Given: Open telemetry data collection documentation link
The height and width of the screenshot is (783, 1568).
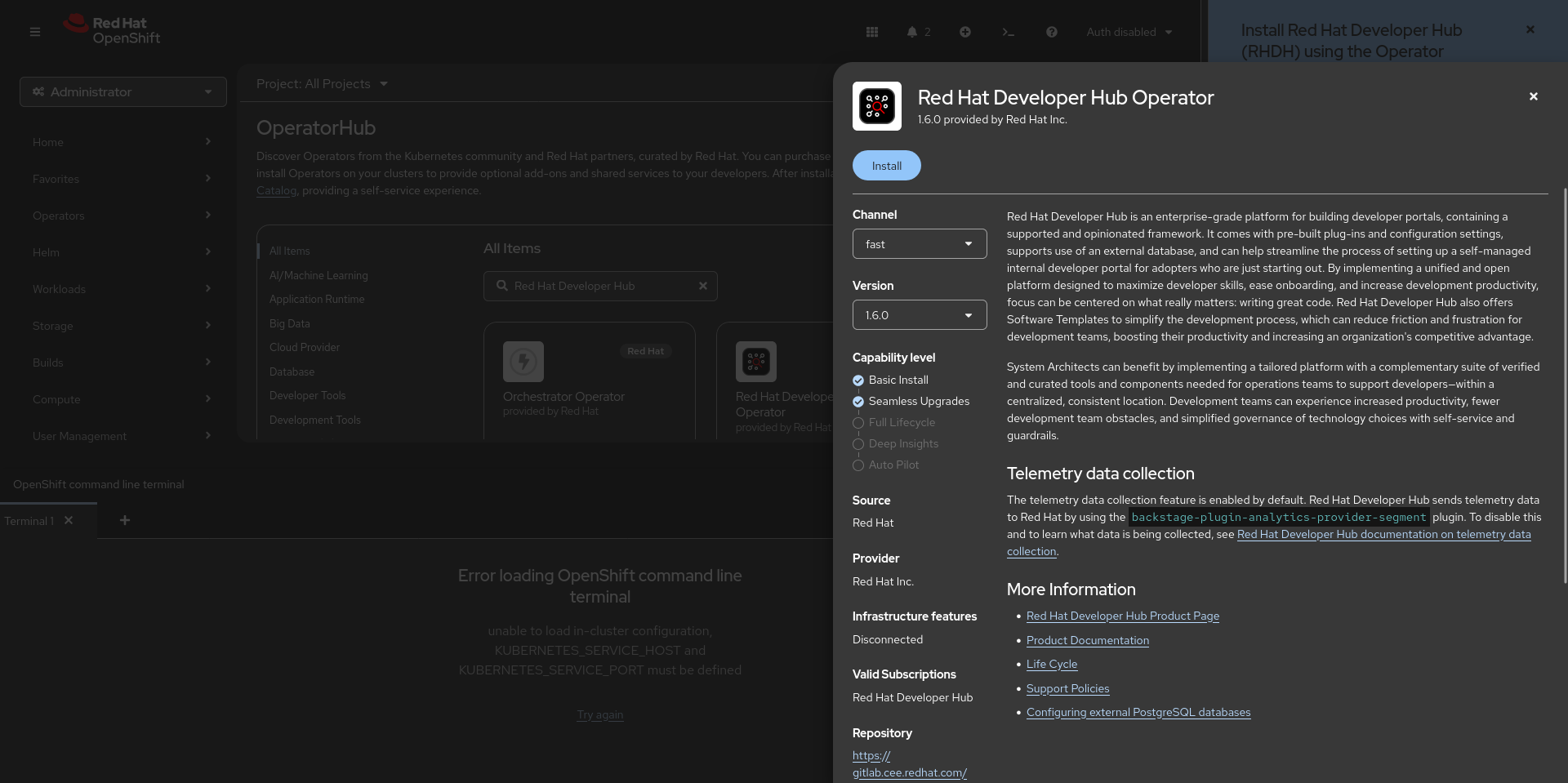Looking at the screenshot, I should click(1383, 535).
